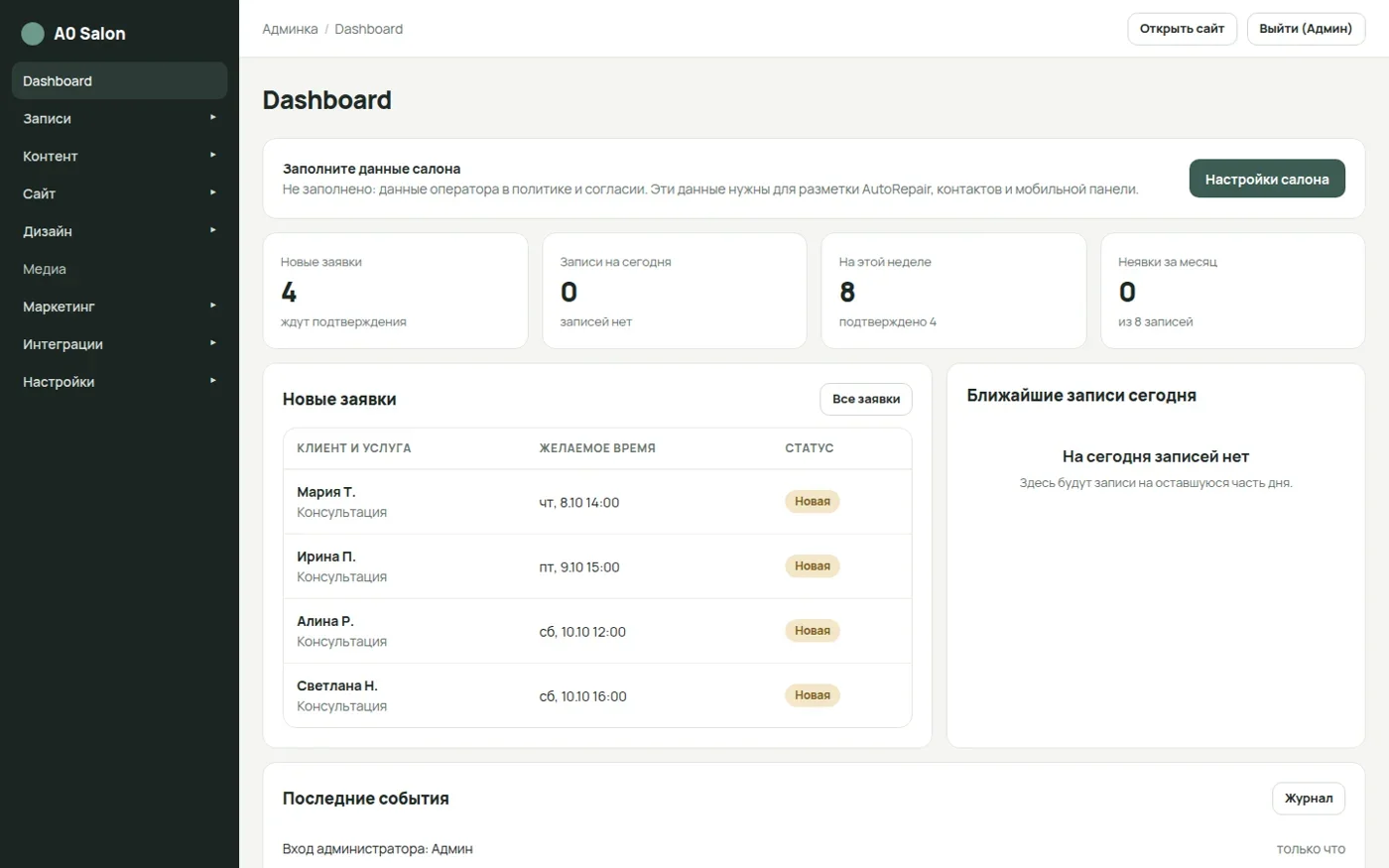Open the Записи на сегодня stat card
Screen dimensions: 1389x868
coord(675,291)
